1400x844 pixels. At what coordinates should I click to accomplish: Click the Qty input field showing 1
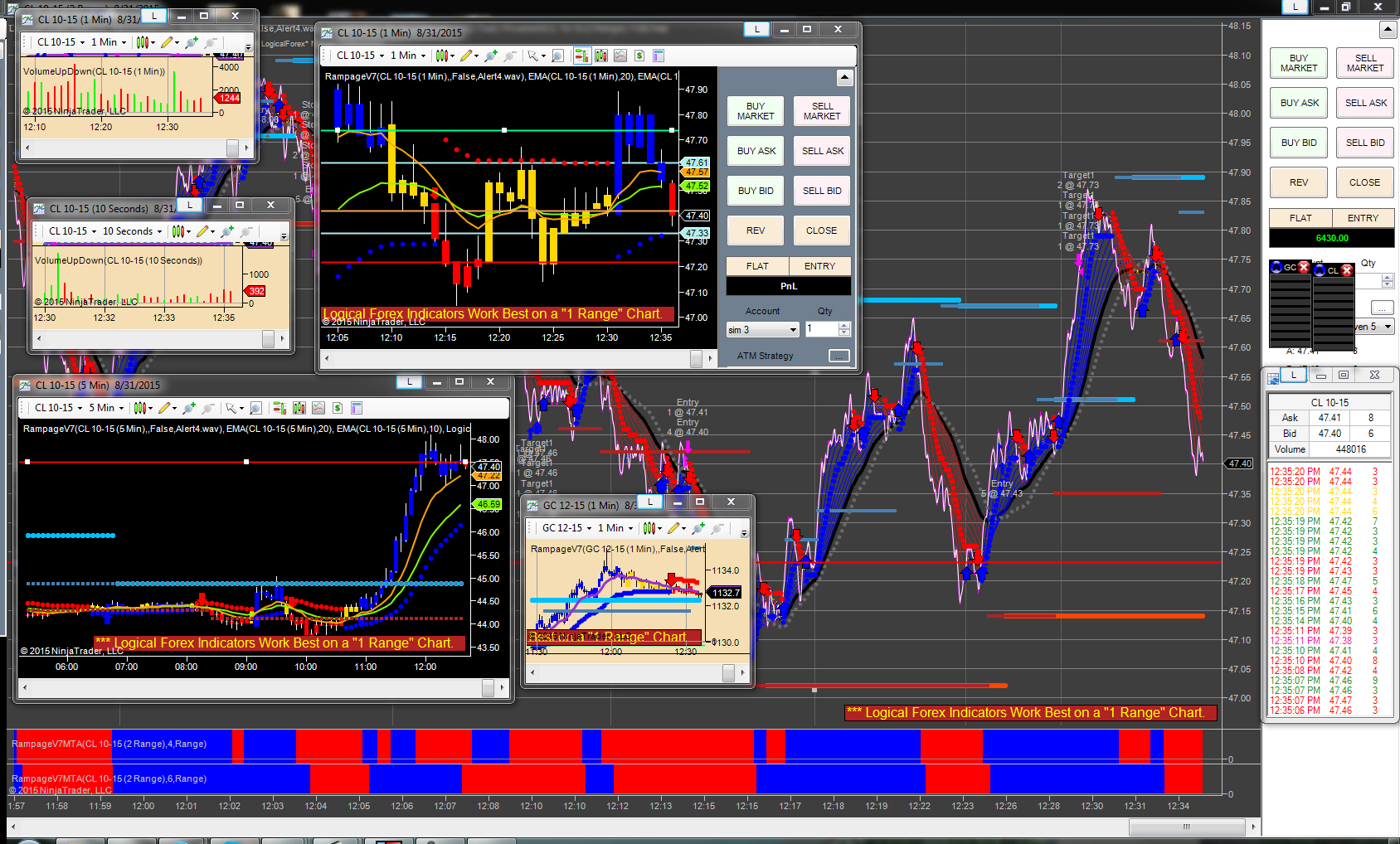click(821, 330)
